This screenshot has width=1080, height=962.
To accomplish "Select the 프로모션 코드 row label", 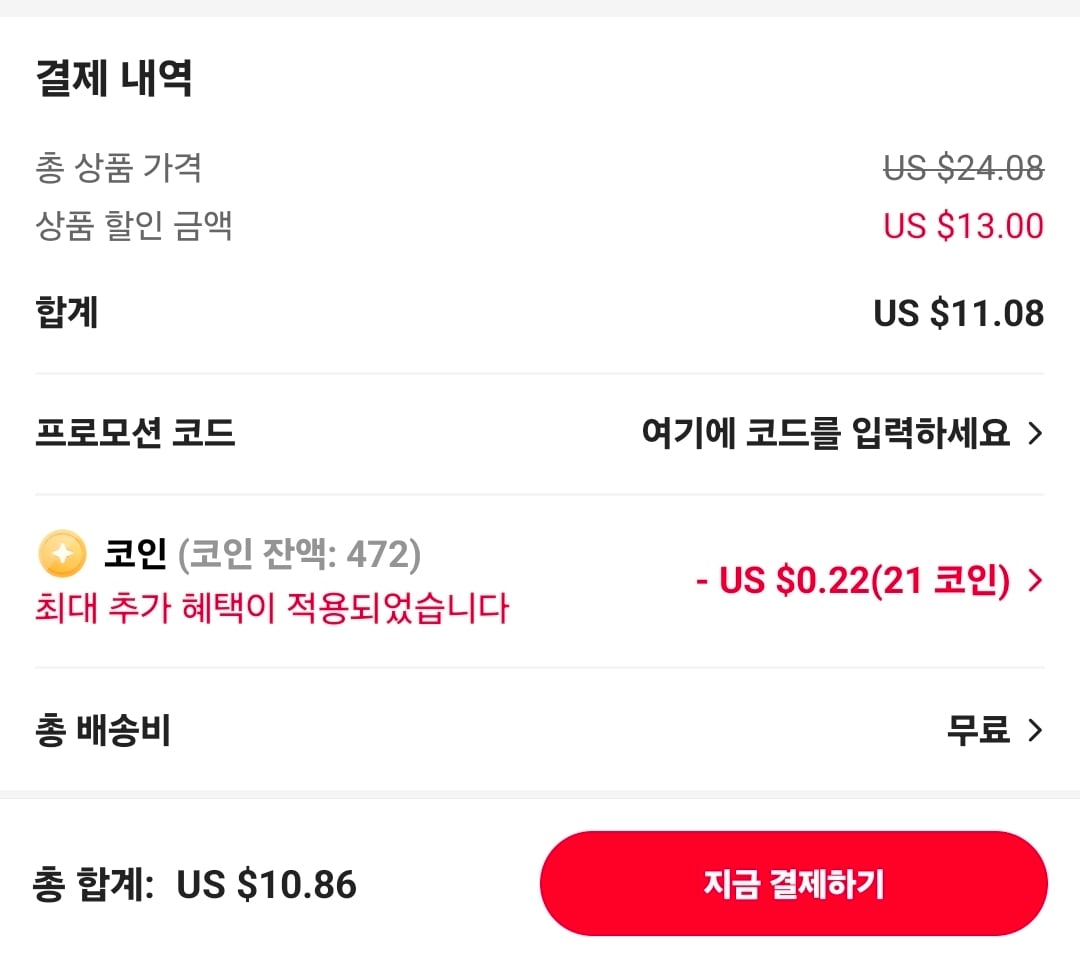I will point(135,434).
